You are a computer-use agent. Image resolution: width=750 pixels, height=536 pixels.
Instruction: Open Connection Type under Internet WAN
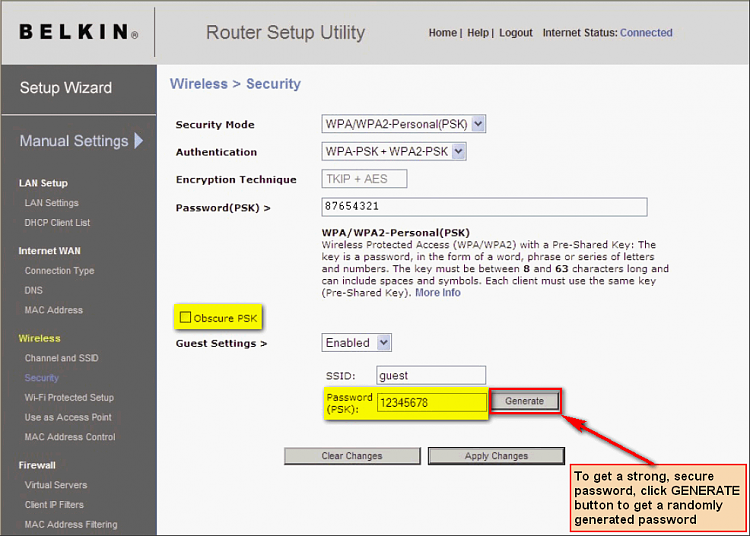59,271
